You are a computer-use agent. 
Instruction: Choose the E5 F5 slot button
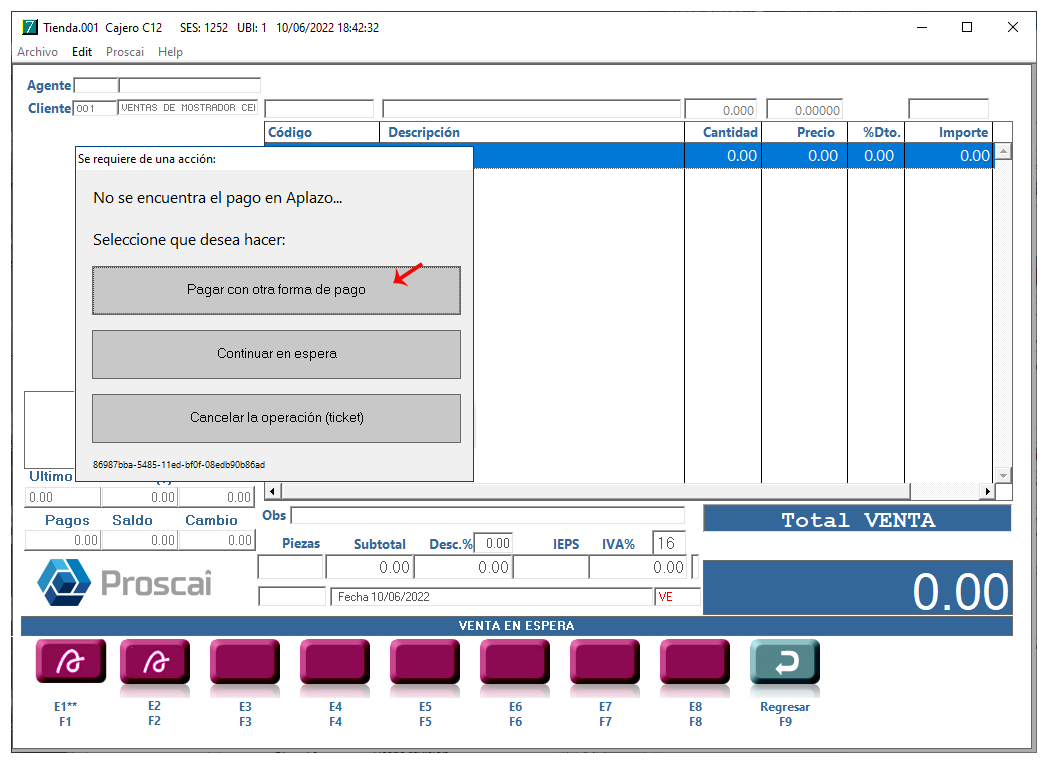click(x=425, y=662)
